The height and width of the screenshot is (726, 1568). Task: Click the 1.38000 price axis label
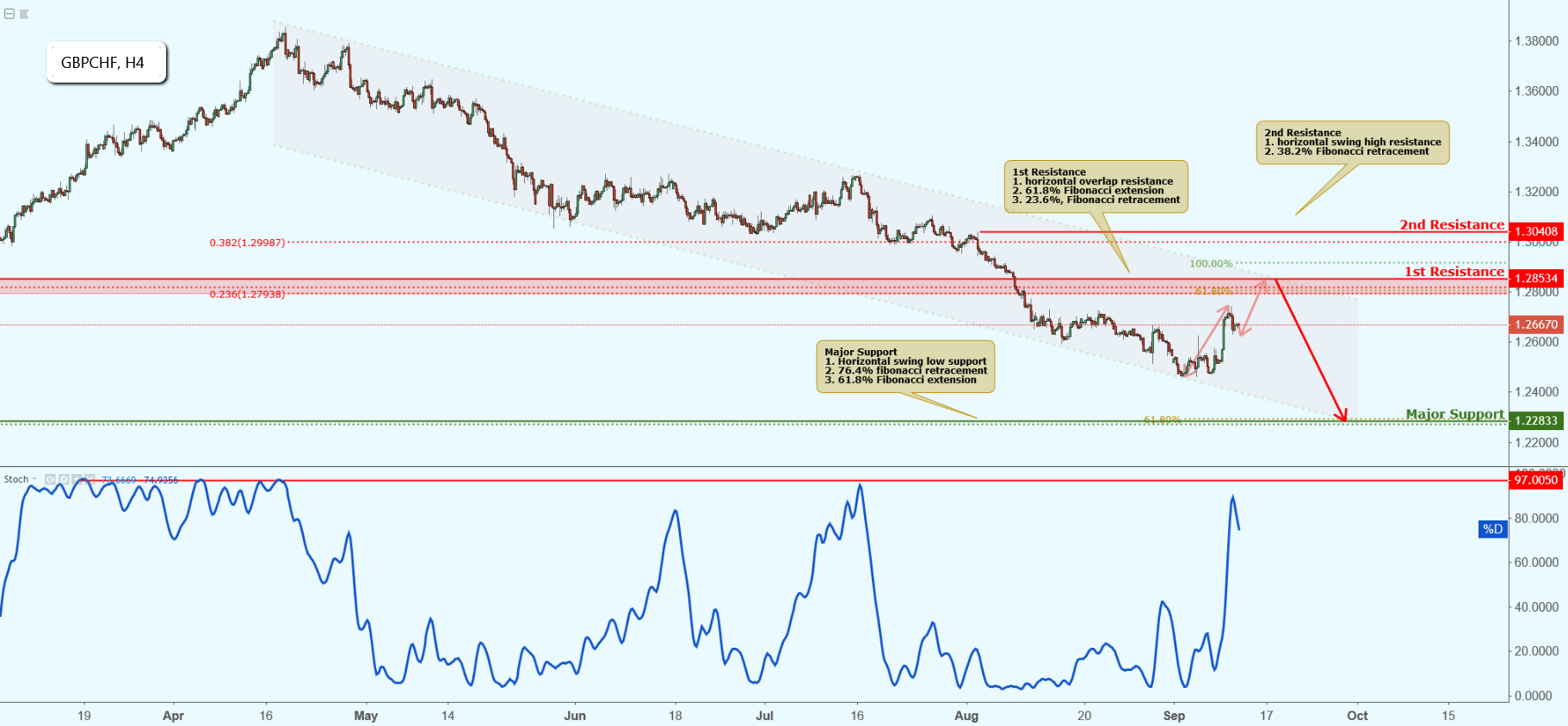pos(1536,40)
